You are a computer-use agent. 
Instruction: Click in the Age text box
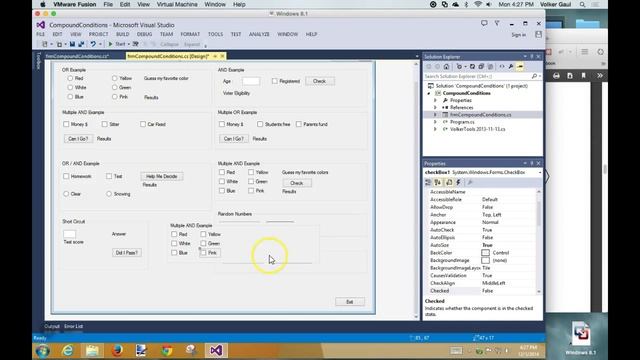[251, 81]
